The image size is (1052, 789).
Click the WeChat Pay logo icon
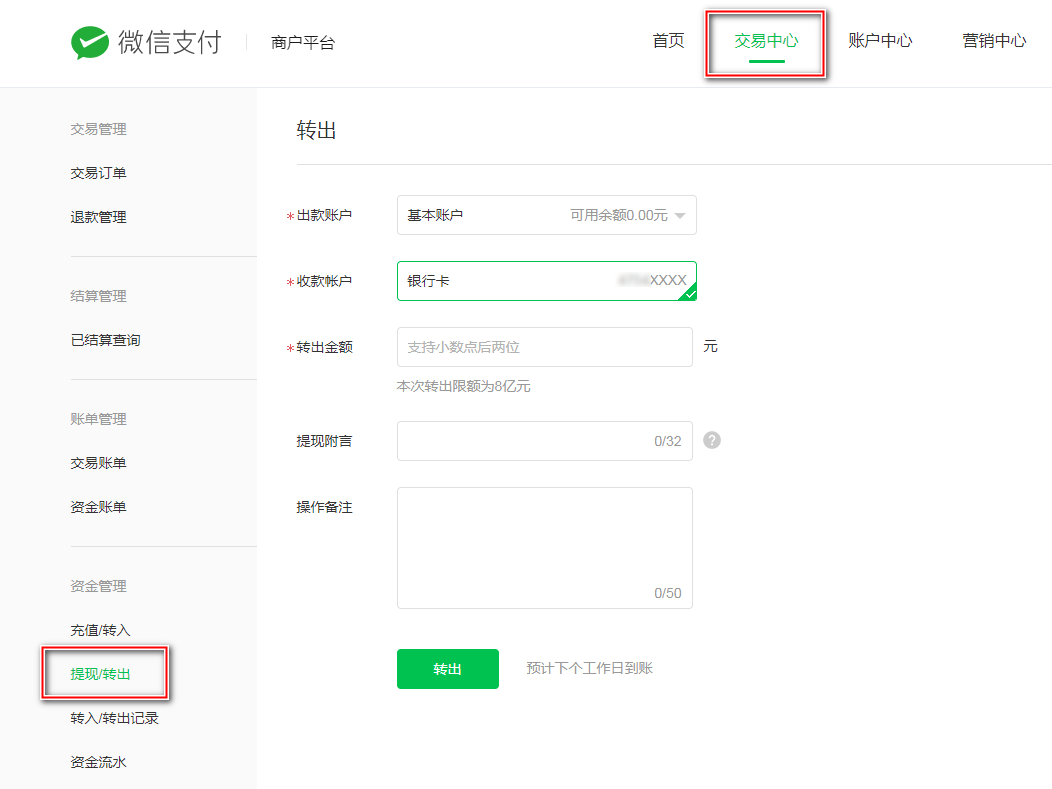point(89,42)
